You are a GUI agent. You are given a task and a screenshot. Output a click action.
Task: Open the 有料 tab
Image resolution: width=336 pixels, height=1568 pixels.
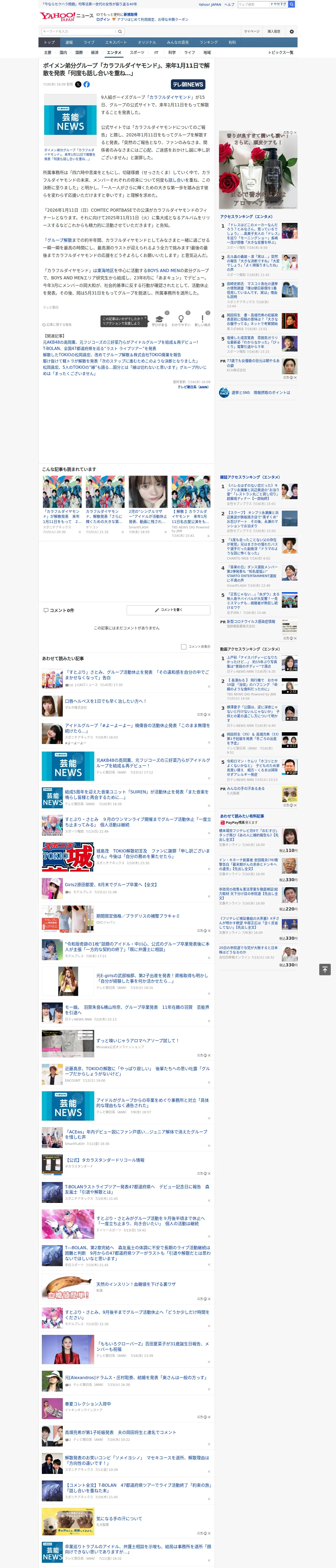232,43
